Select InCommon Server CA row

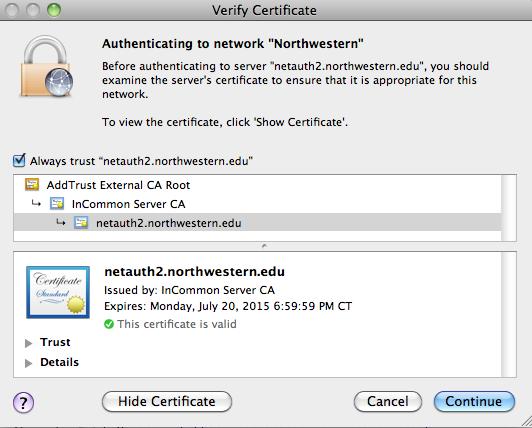[x=258, y=204]
